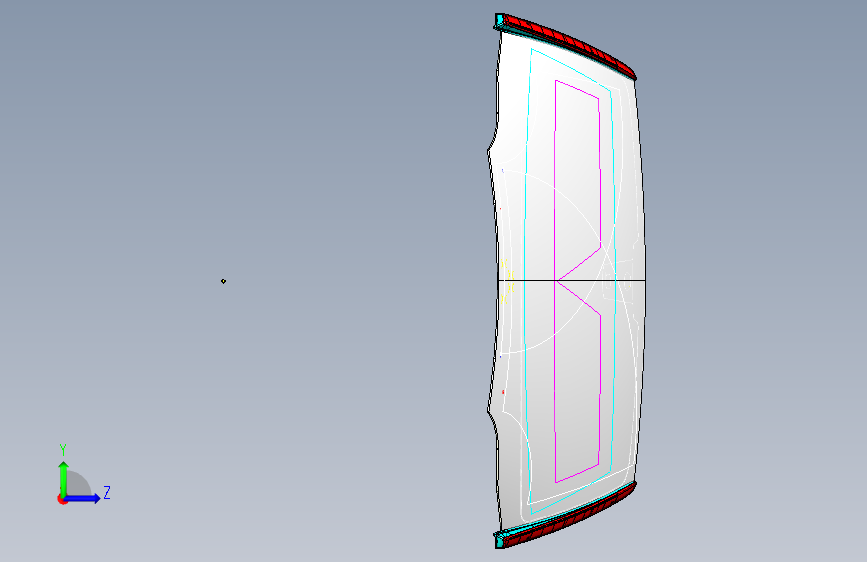Select the black horizontal centerline across the panel

pyautogui.click(x=572, y=280)
